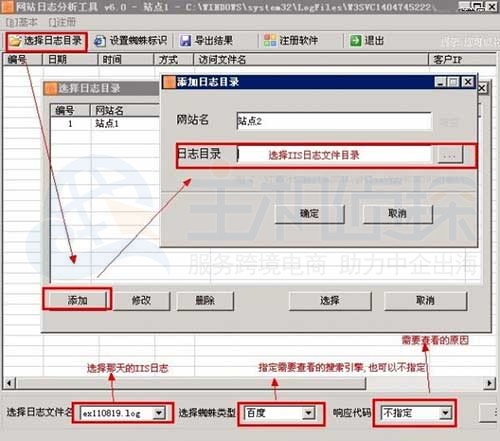Click 确定 in 添加日志目录 dialog
This screenshot has height=441, width=500.
[310, 214]
